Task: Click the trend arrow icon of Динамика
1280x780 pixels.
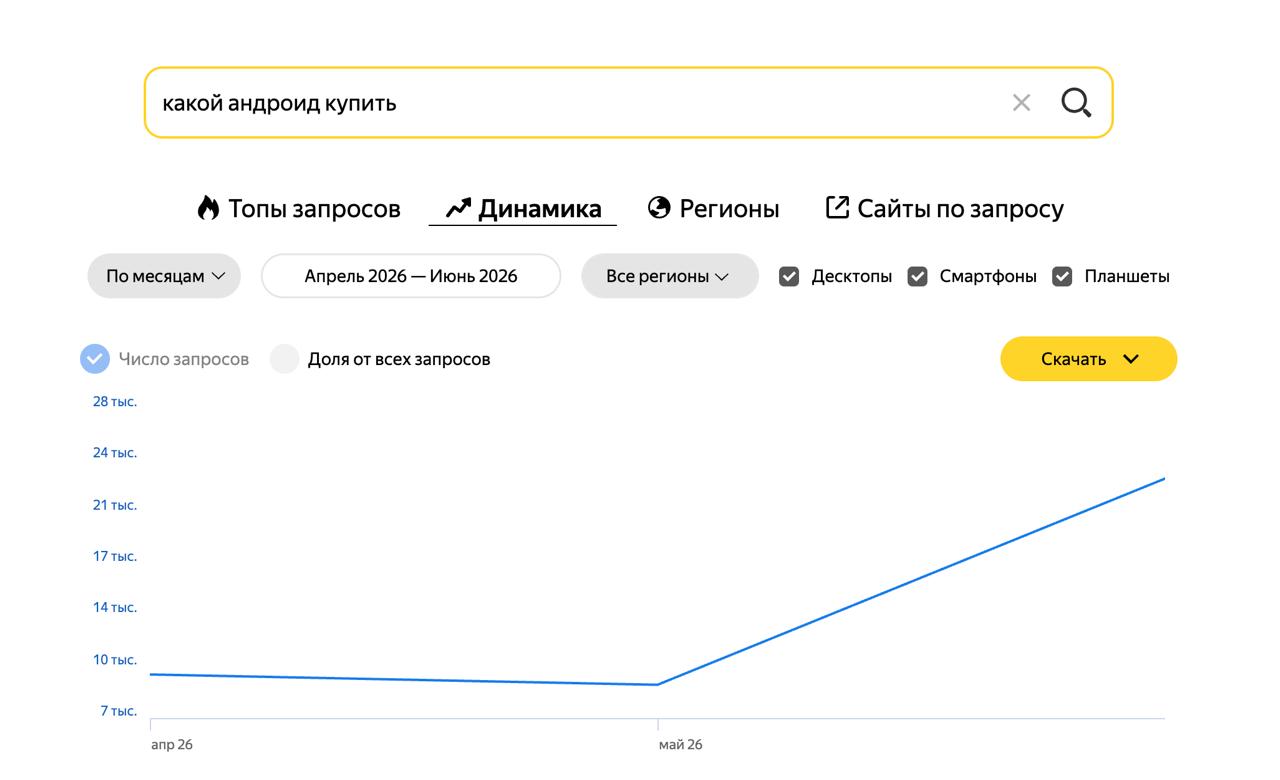Action: click(x=458, y=208)
